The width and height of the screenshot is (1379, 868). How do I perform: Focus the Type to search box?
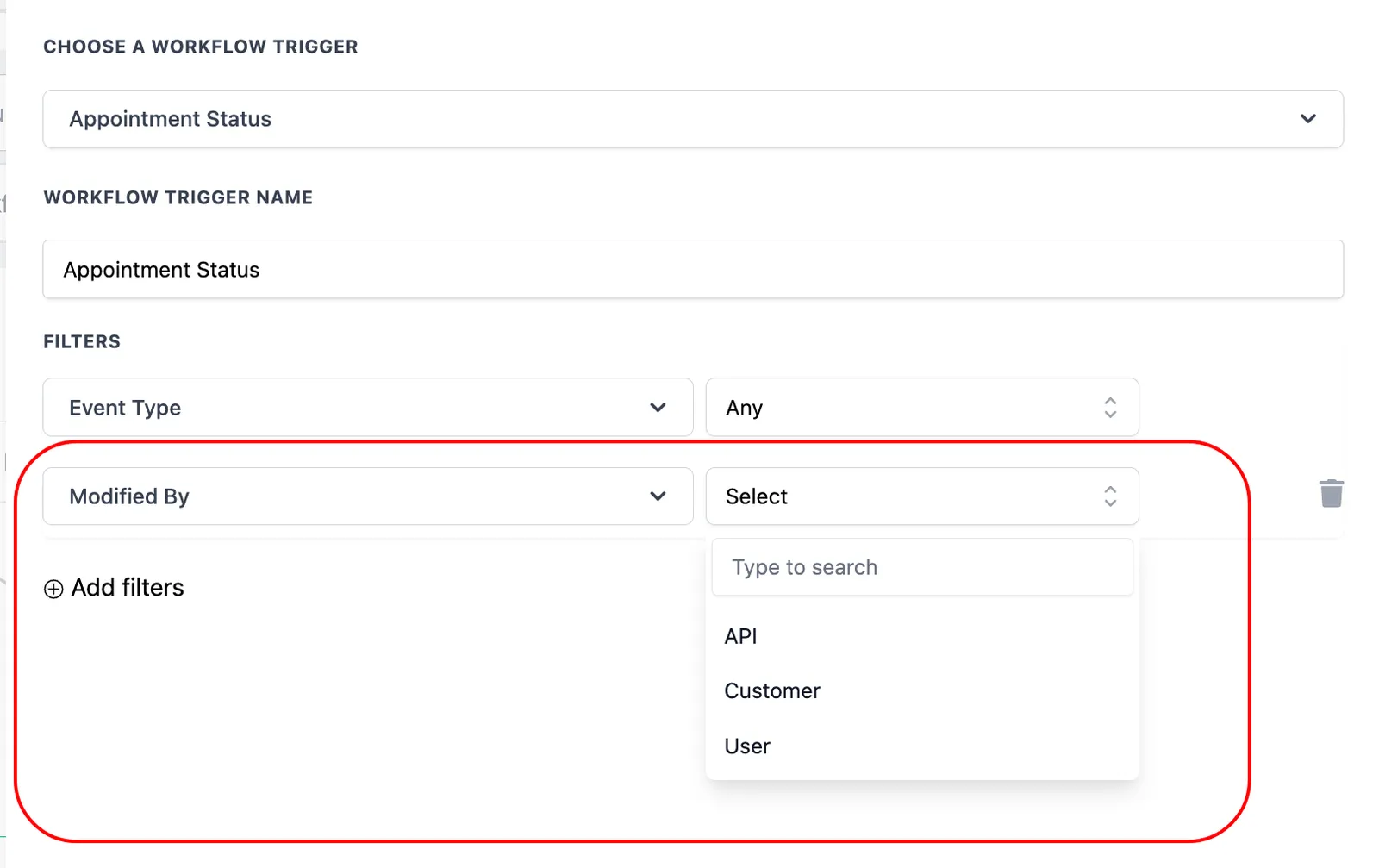pos(922,567)
